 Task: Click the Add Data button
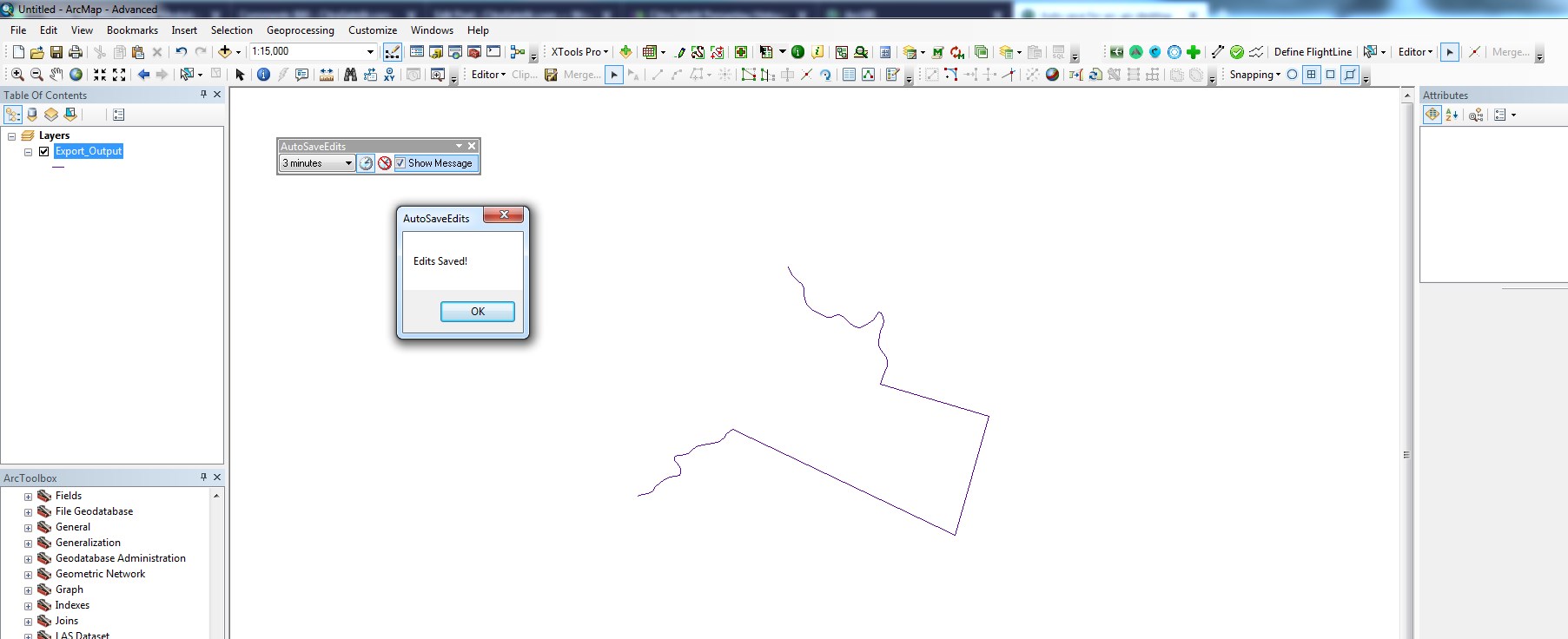225,52
